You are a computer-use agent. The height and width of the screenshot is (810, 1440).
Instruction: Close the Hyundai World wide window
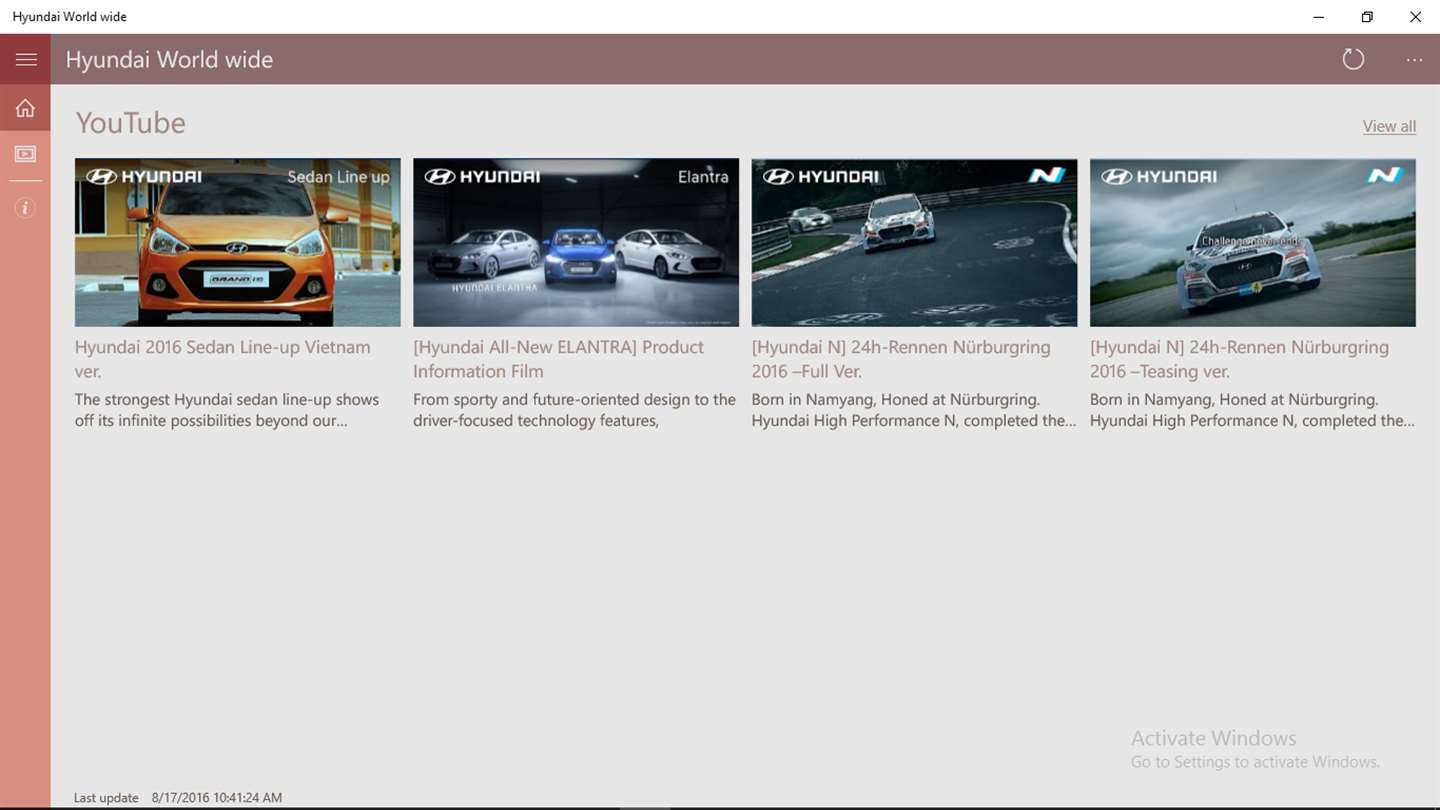pos(1415,17)
